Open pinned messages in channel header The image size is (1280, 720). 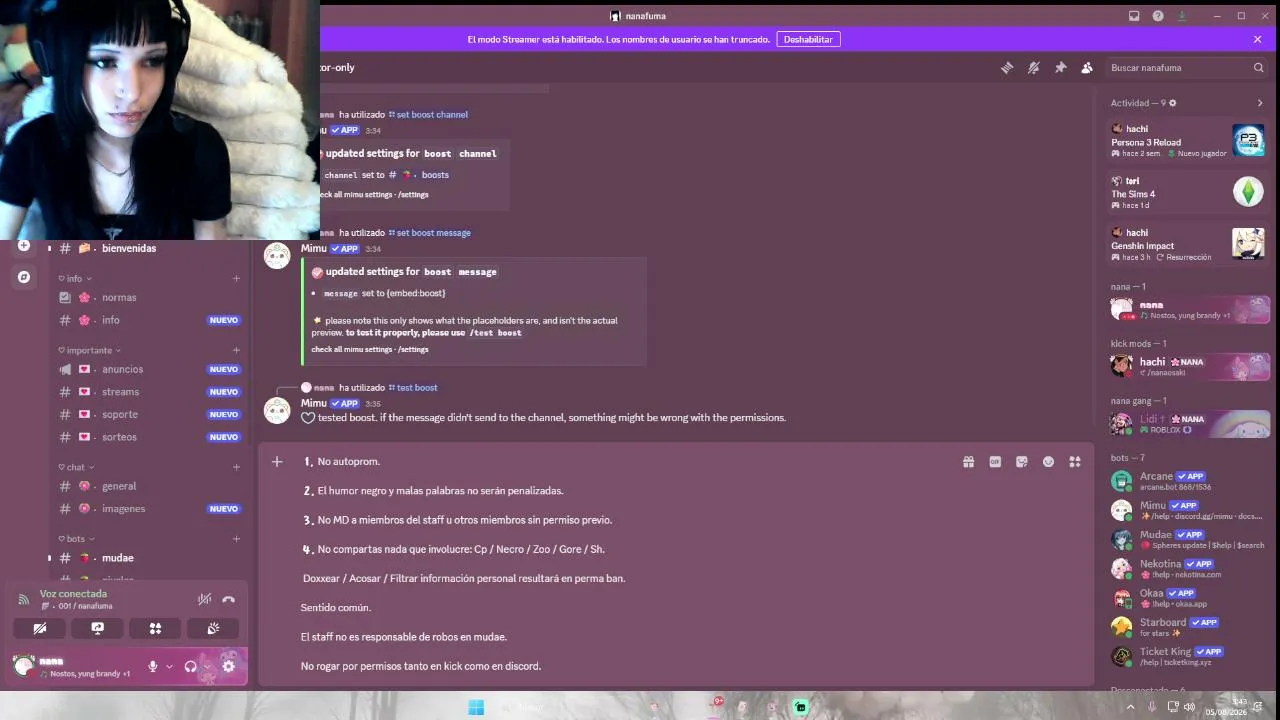click(x=1060, y=68)
